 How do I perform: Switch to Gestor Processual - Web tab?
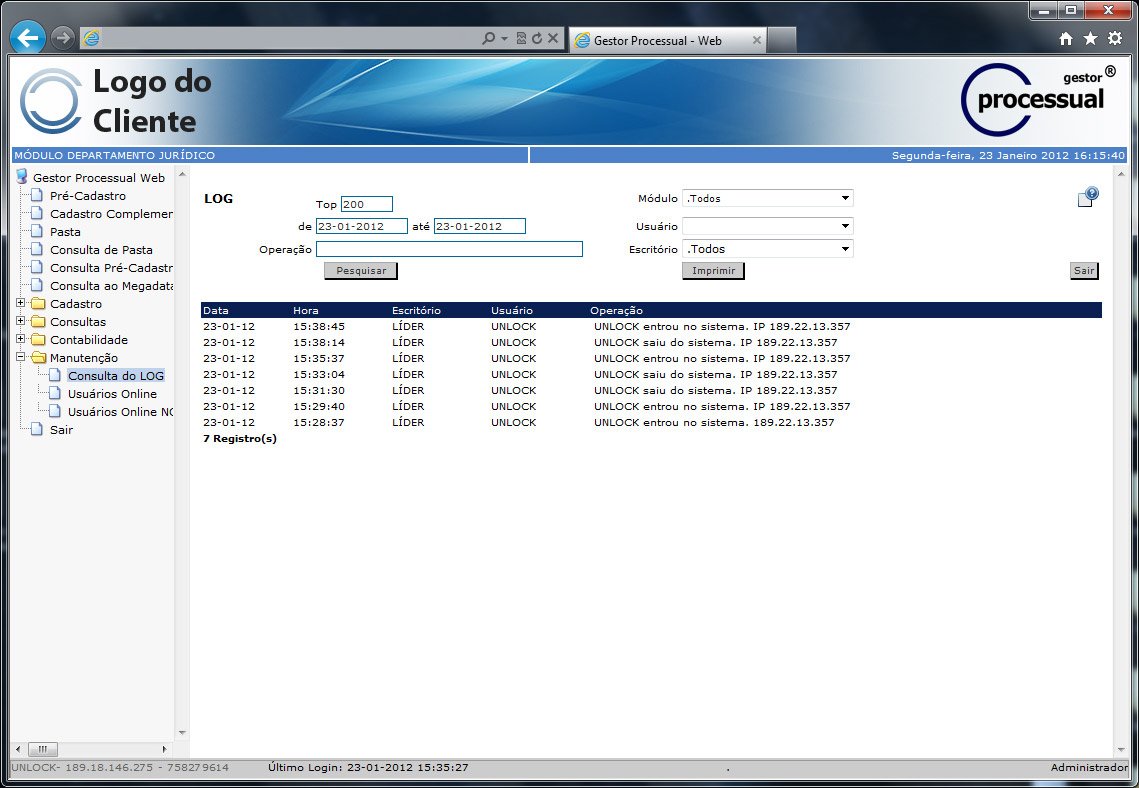[657, 41]
